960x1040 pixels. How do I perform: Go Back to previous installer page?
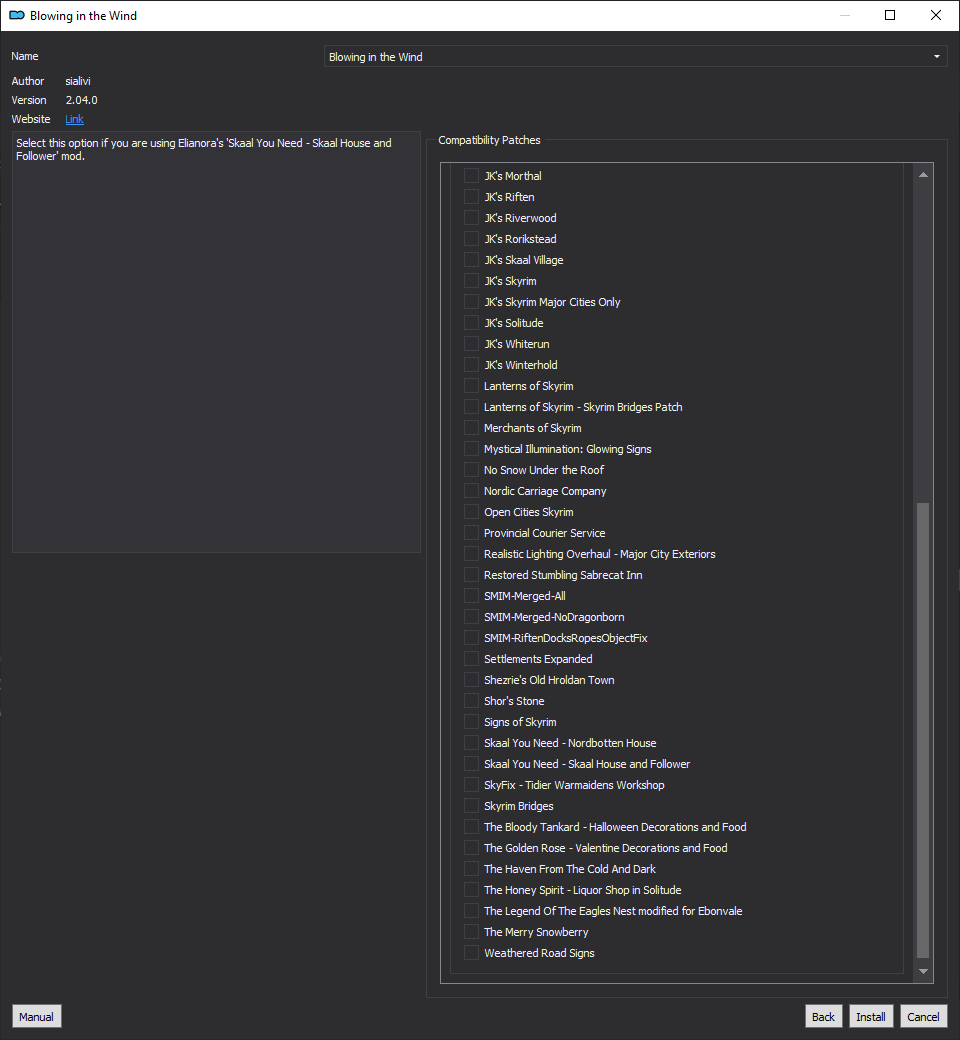pos(823,1016)
